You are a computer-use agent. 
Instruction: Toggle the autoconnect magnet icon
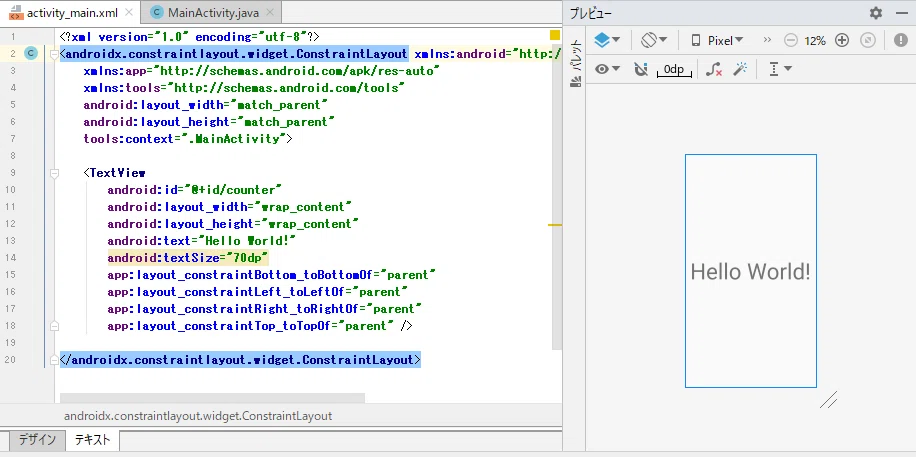[x=641, y=70]
